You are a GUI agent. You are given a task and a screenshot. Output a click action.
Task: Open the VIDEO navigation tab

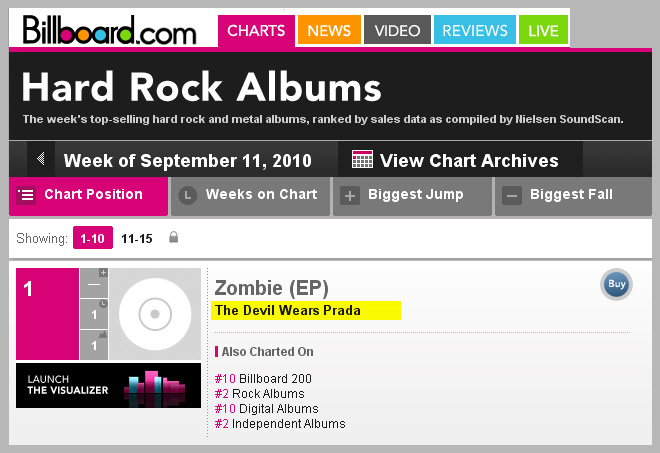point(397,30)
